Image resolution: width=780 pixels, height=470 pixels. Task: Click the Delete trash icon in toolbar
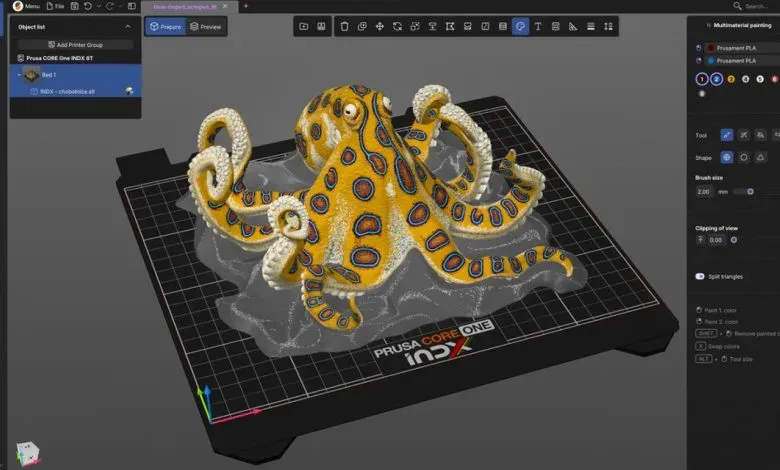tap(344, 26)
